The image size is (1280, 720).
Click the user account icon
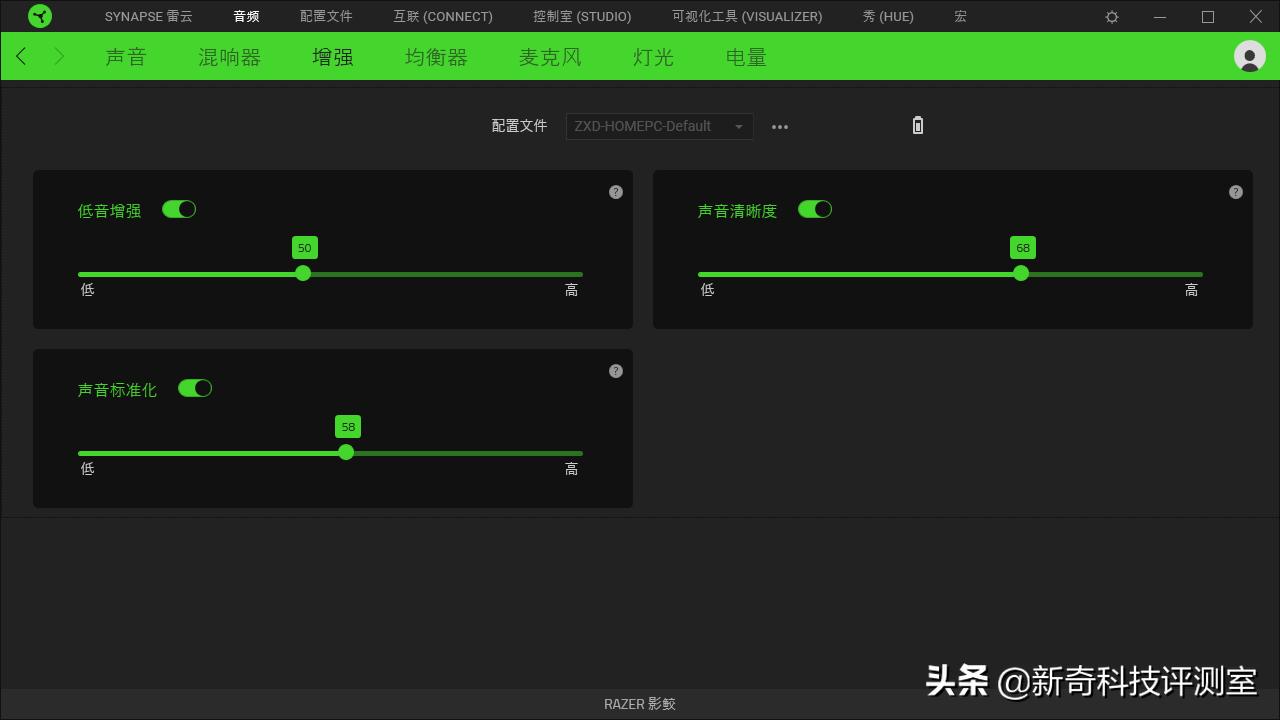1249,56
